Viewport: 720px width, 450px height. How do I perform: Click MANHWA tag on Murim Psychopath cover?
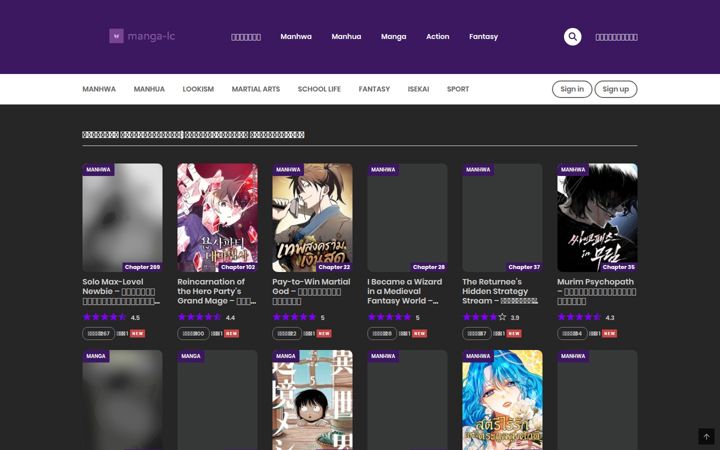pos(573,169)
